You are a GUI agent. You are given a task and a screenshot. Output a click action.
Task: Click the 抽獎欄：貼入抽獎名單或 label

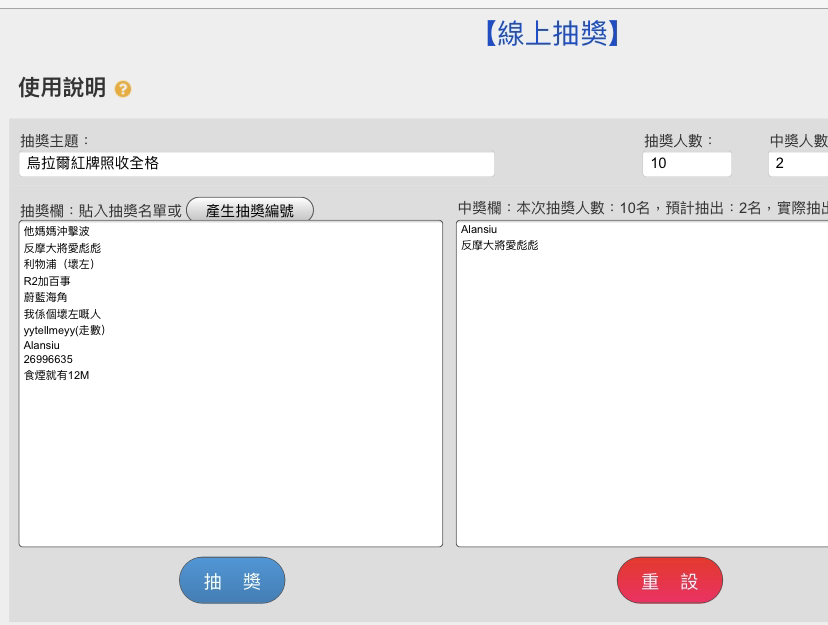101,211
